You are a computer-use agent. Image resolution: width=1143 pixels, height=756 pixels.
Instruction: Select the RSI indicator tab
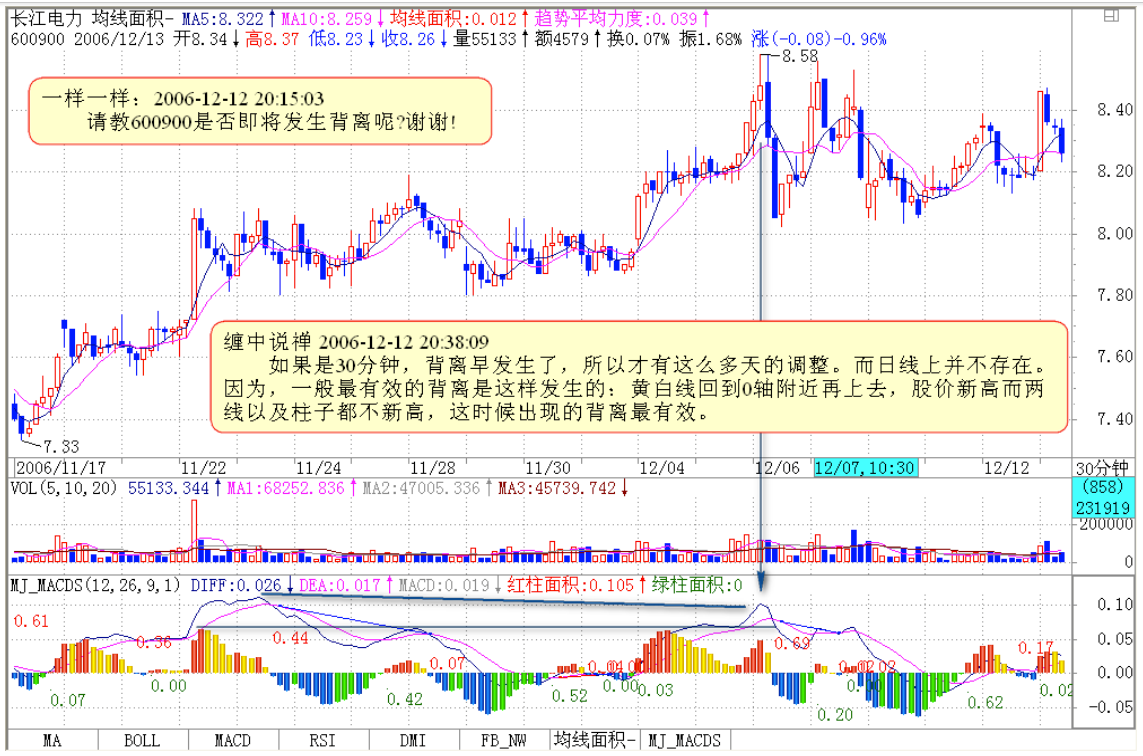point(323,740)
